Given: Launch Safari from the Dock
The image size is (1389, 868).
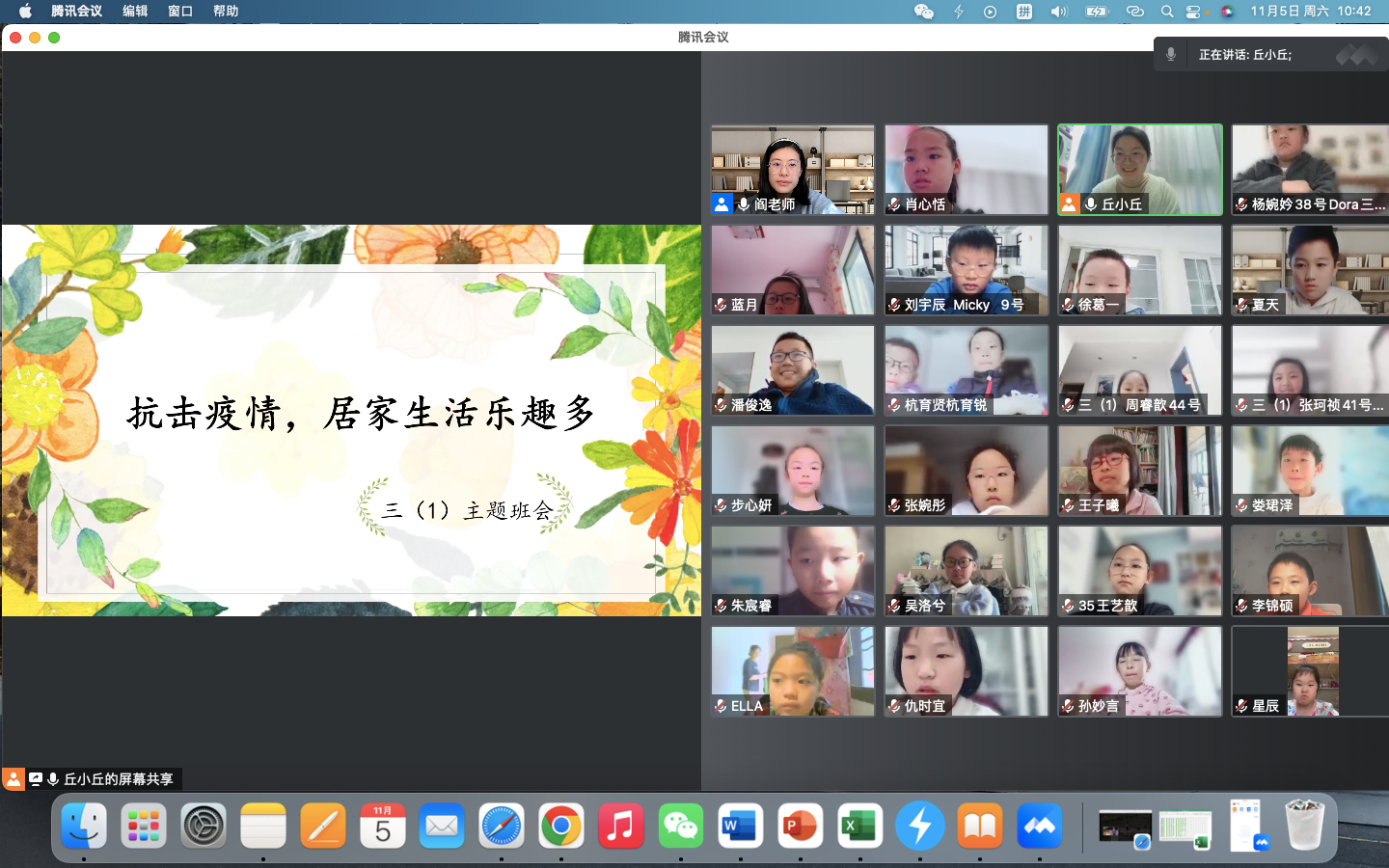Looking at the screenshot, I should (502, 827).
